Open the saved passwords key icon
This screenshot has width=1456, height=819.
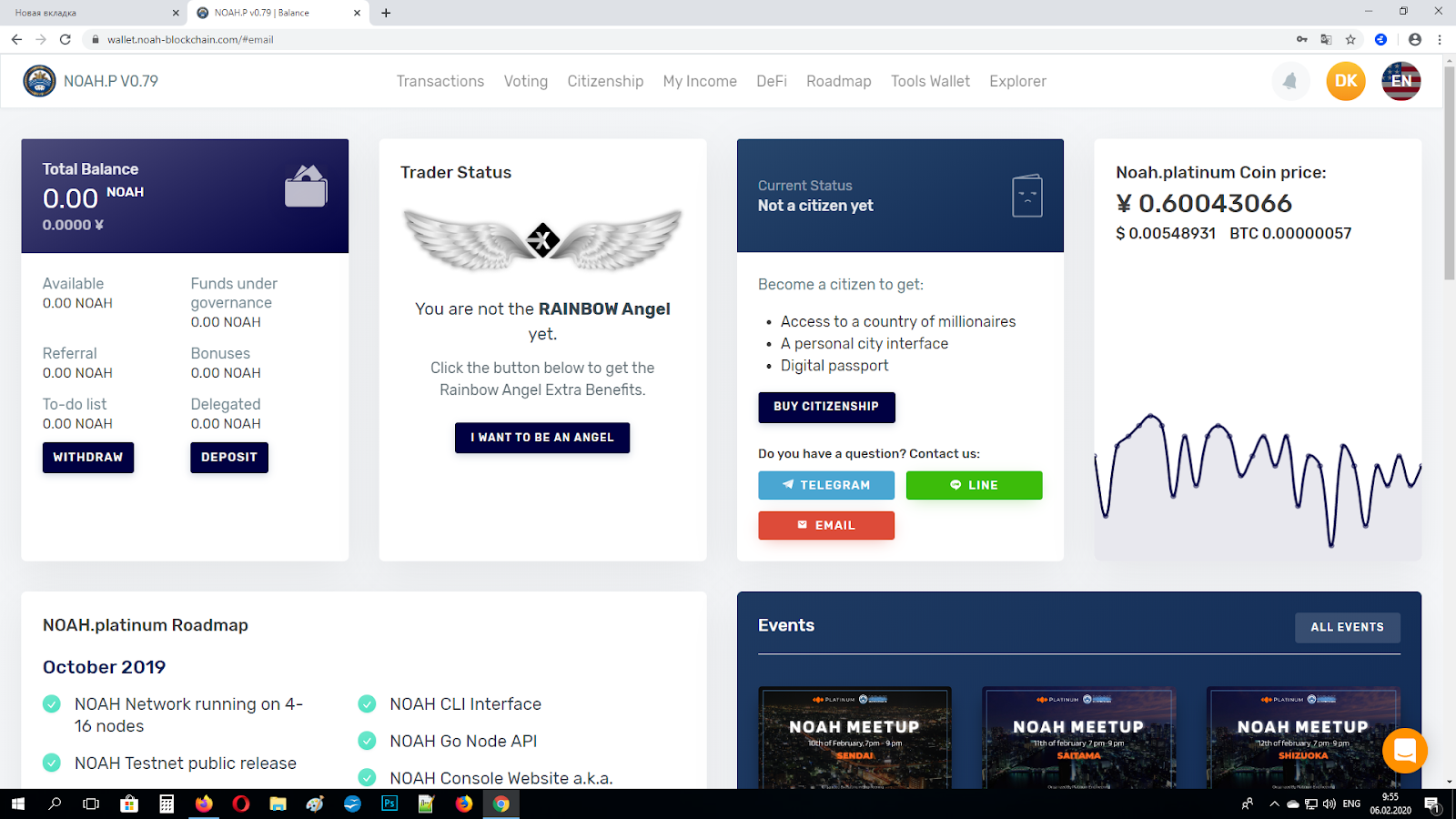coord(1302,39)
